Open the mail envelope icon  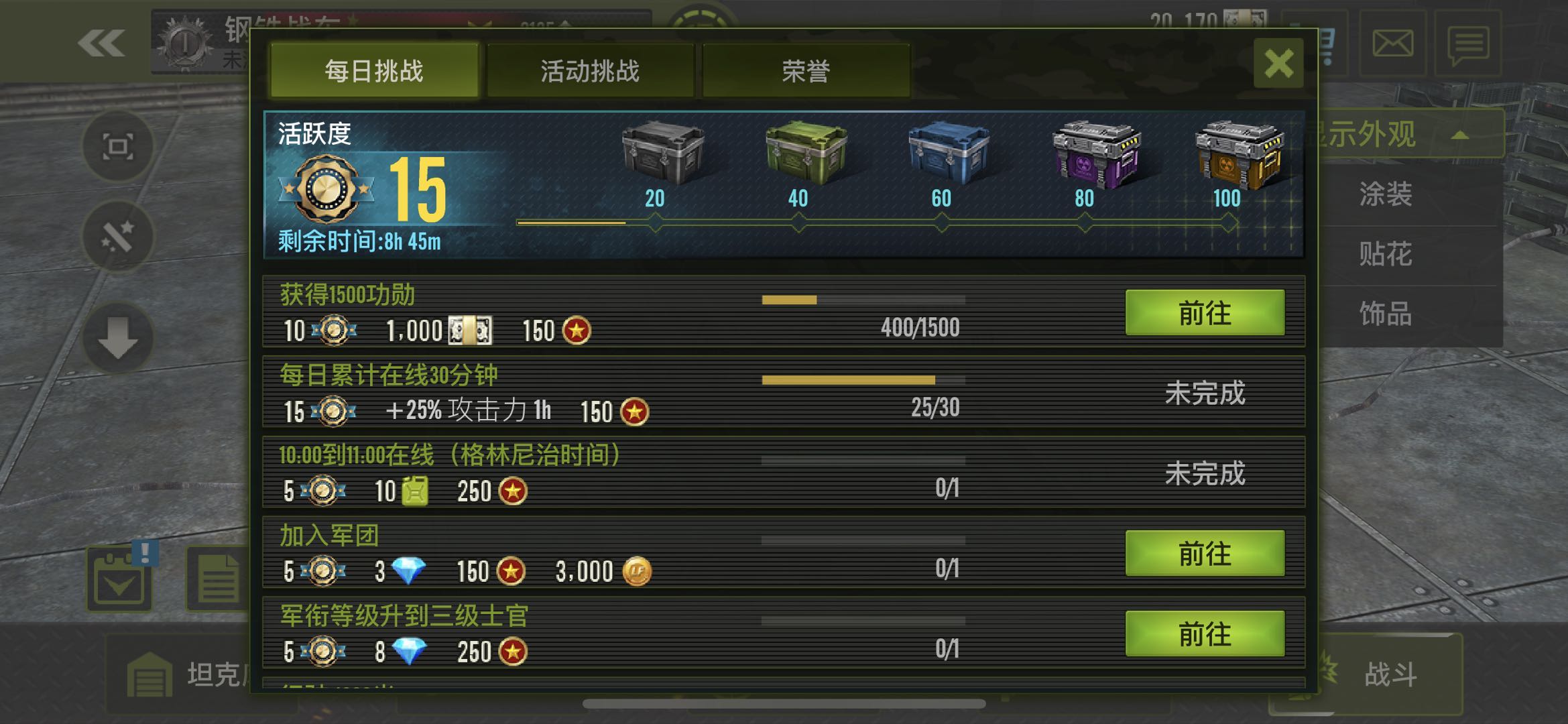[x=1392, y=44]
